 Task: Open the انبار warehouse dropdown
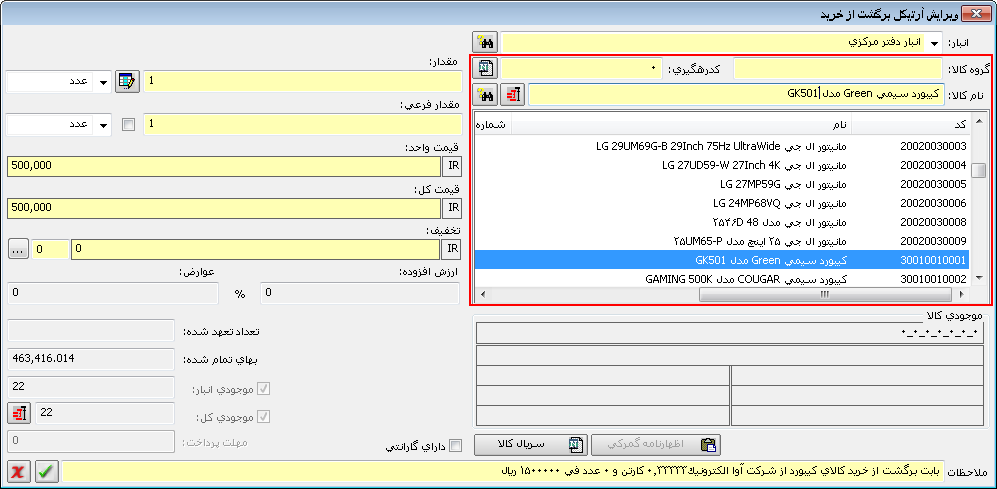[x=934, y=43]
